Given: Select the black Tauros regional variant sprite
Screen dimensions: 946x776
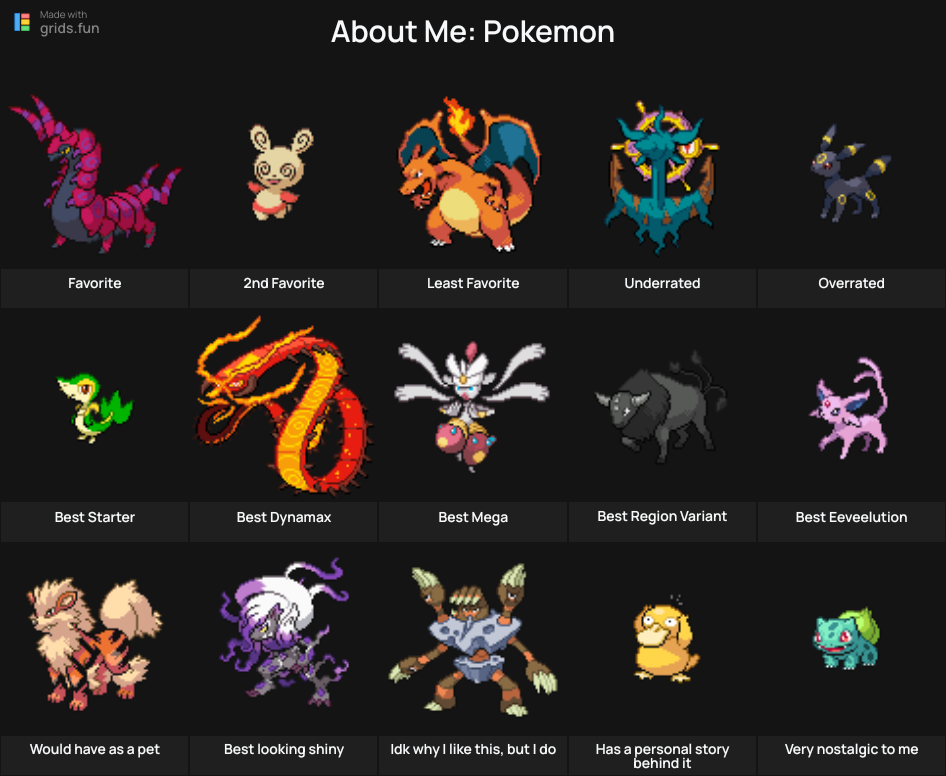Looking at the screenshot, I should tap(661, 408).
